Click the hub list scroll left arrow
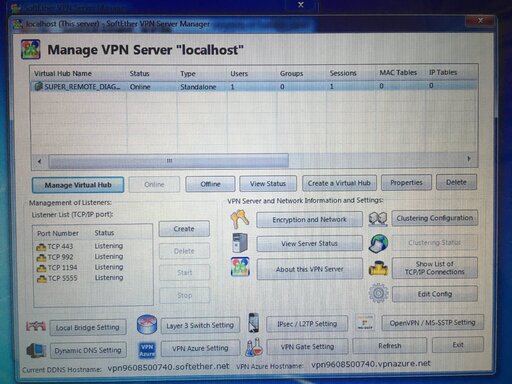512x384 pixels. tap(39, 161)
